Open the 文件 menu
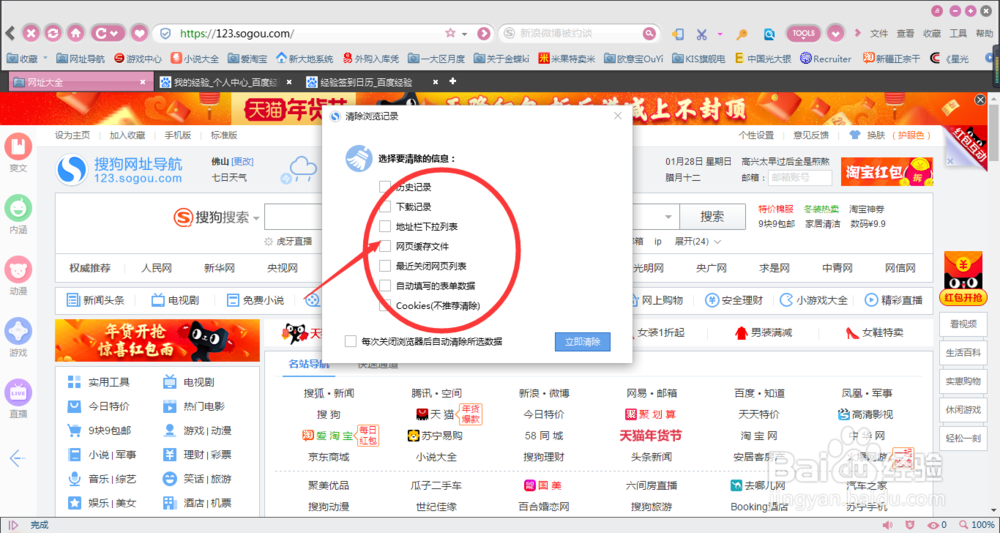Screen dimensions: 1000x533 click(x=879, y=34)
